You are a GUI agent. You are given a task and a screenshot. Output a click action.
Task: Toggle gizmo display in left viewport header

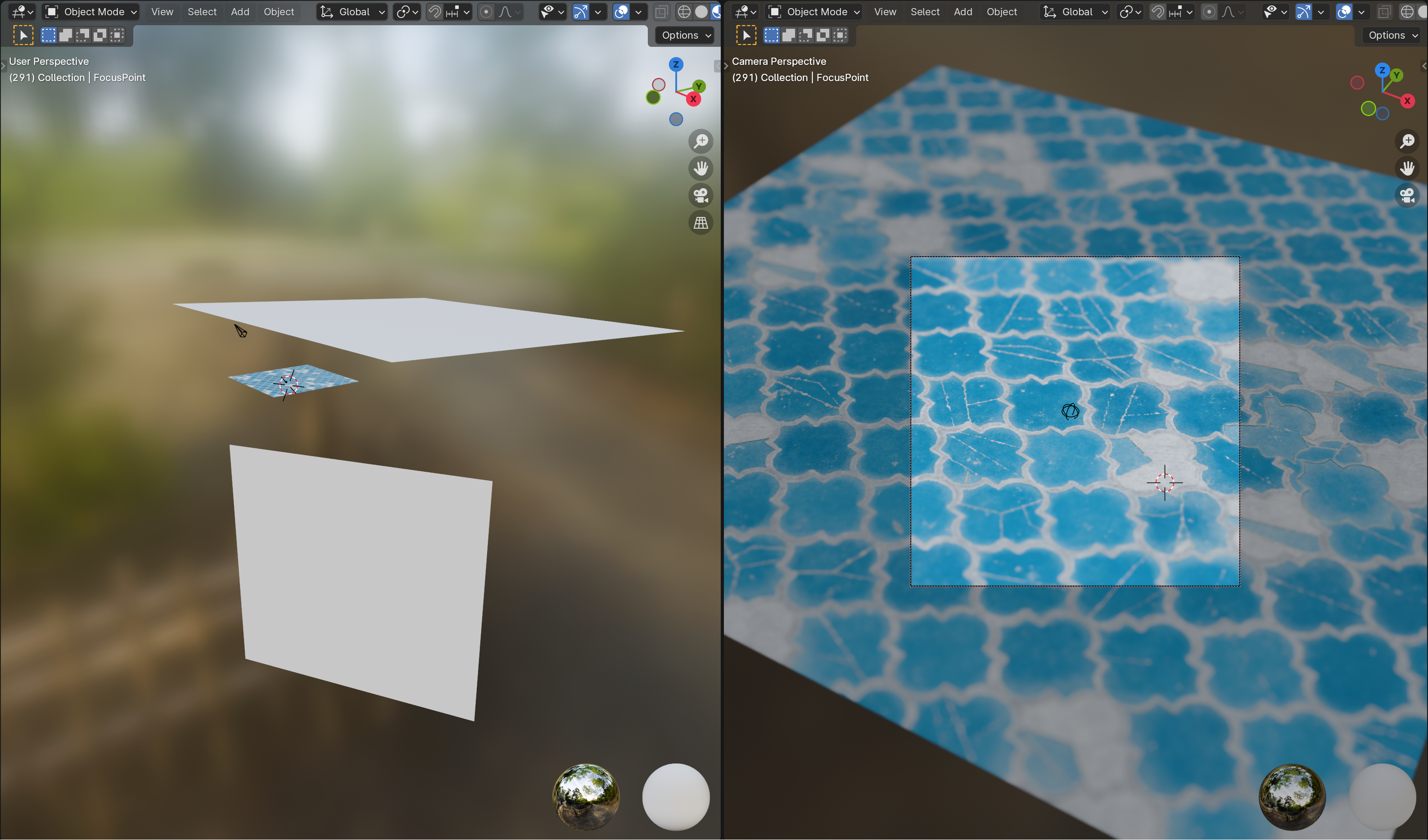(580, 12)
